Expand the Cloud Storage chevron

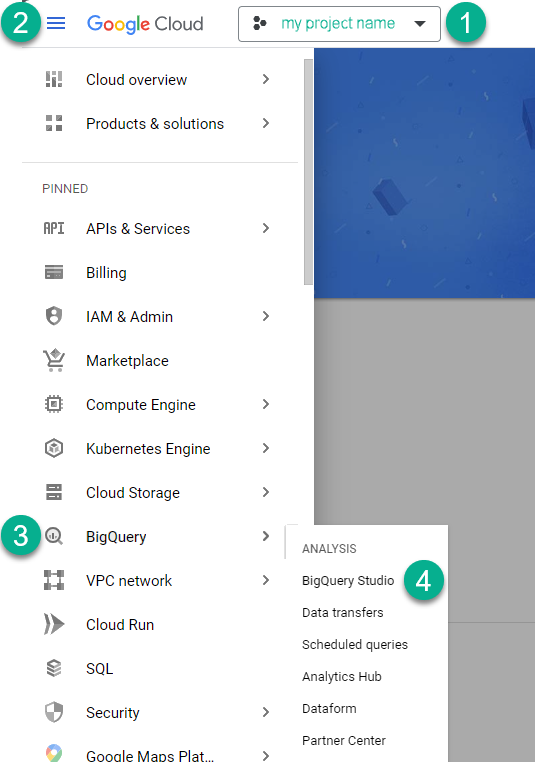tap(266, 492)
